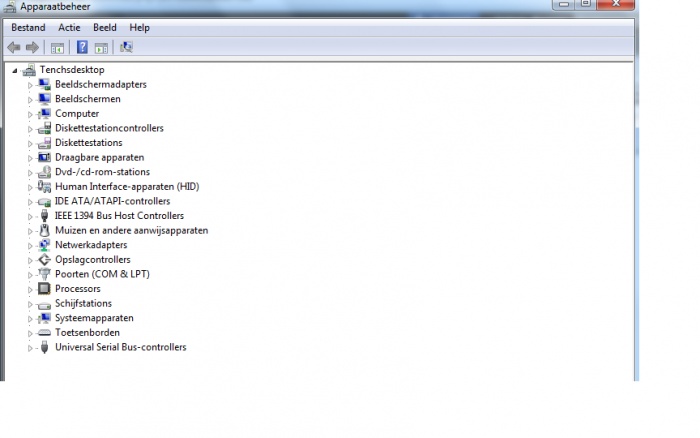Screen dimensions: 700x438
Task: Maximize the Apparaatbeheer window
Action: (586, 4)
